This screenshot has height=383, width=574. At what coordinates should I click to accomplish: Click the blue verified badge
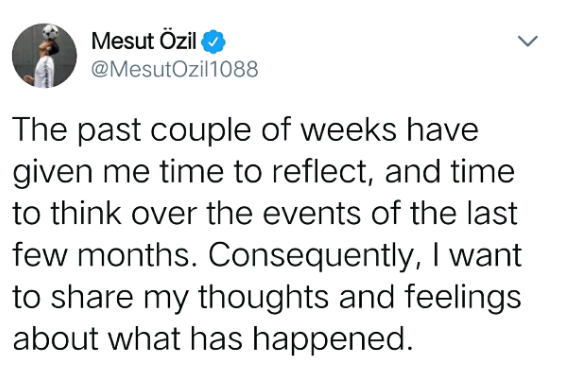pyautogui.click(x=214, y=41)
